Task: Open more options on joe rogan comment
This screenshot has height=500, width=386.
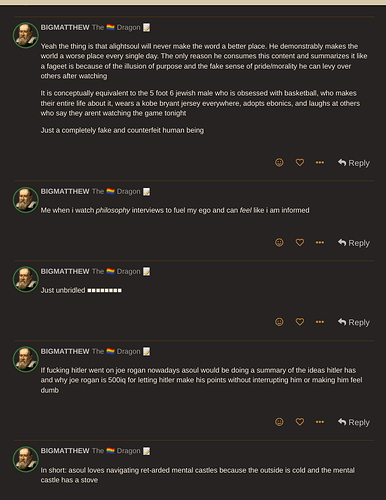Action: 320,422
